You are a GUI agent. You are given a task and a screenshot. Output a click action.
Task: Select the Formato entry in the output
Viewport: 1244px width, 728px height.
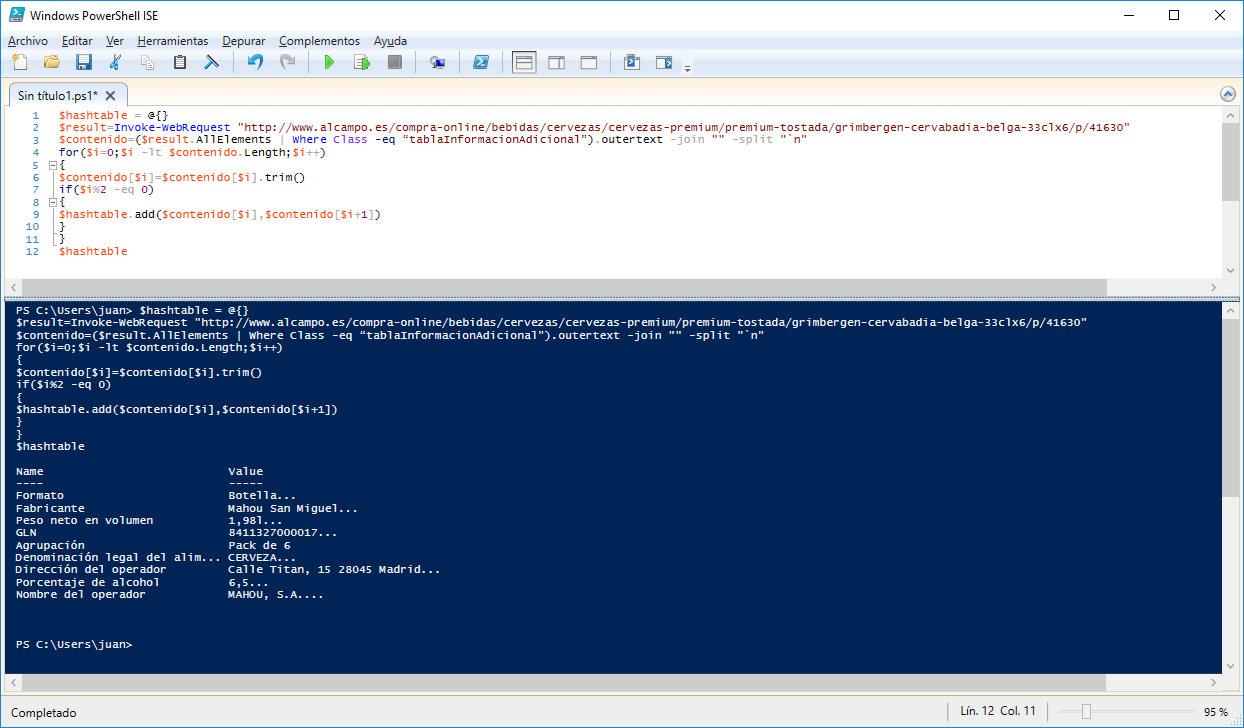pos(40,496)
